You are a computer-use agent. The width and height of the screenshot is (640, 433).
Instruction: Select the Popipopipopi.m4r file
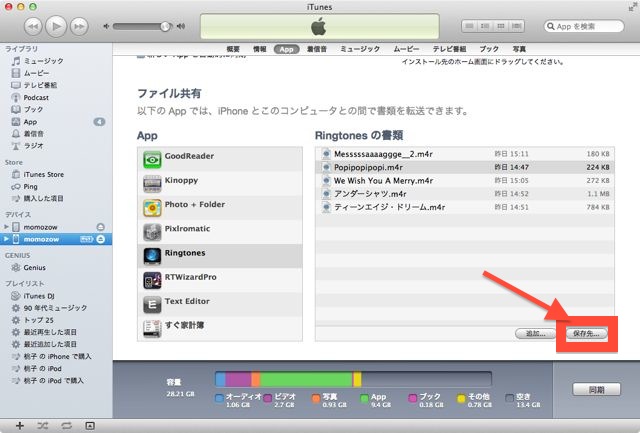465,167
